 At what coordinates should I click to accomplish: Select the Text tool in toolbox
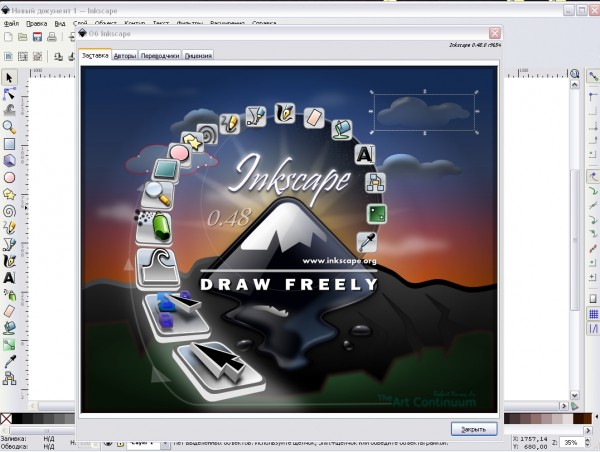pyautogui.click(x=9, y=277)
